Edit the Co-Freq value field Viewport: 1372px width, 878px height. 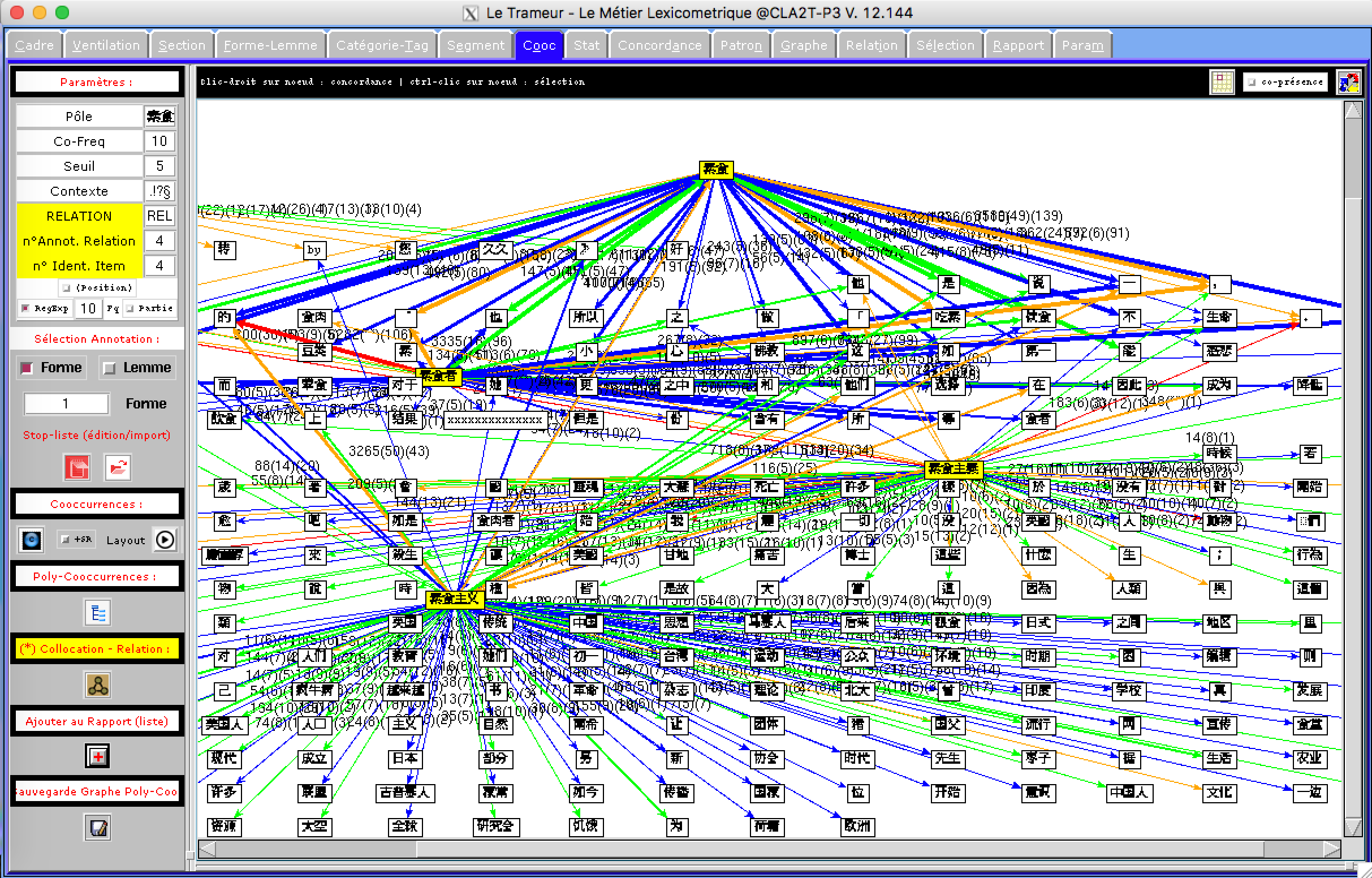159,141
